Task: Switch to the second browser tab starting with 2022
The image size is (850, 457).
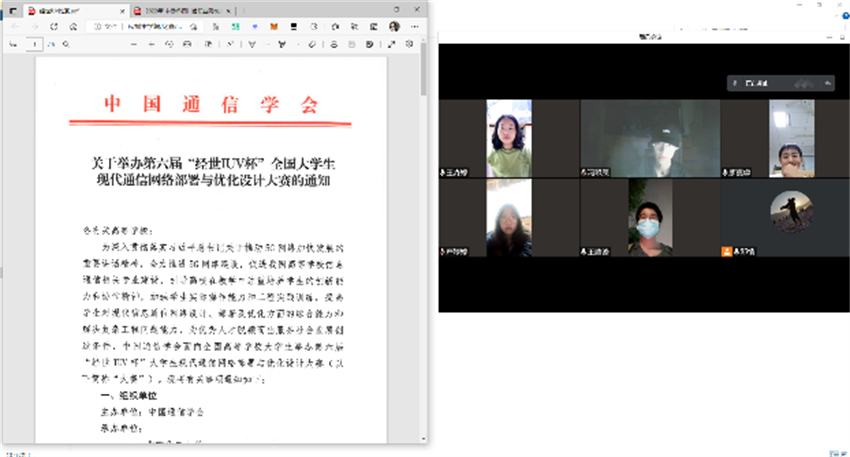Action: tap(183, 11)
